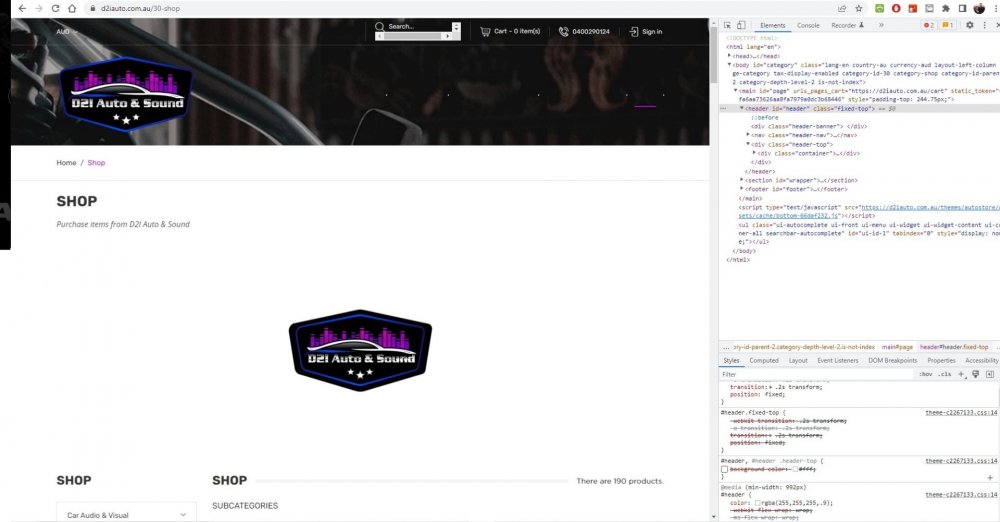1000x522 pixels.
Task: Click the #ffff background-color swatch
Action: pyautogui.click(x=795, y=469)
